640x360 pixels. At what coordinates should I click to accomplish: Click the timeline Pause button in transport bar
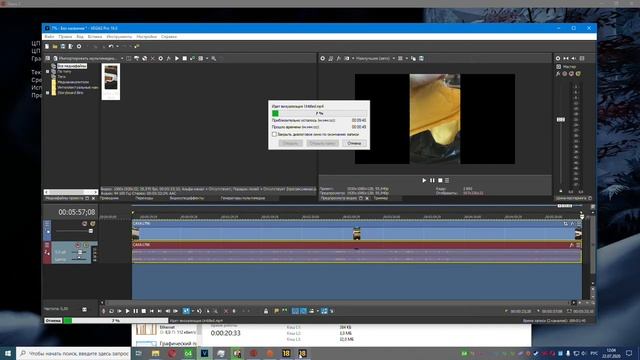coord(136,311)
